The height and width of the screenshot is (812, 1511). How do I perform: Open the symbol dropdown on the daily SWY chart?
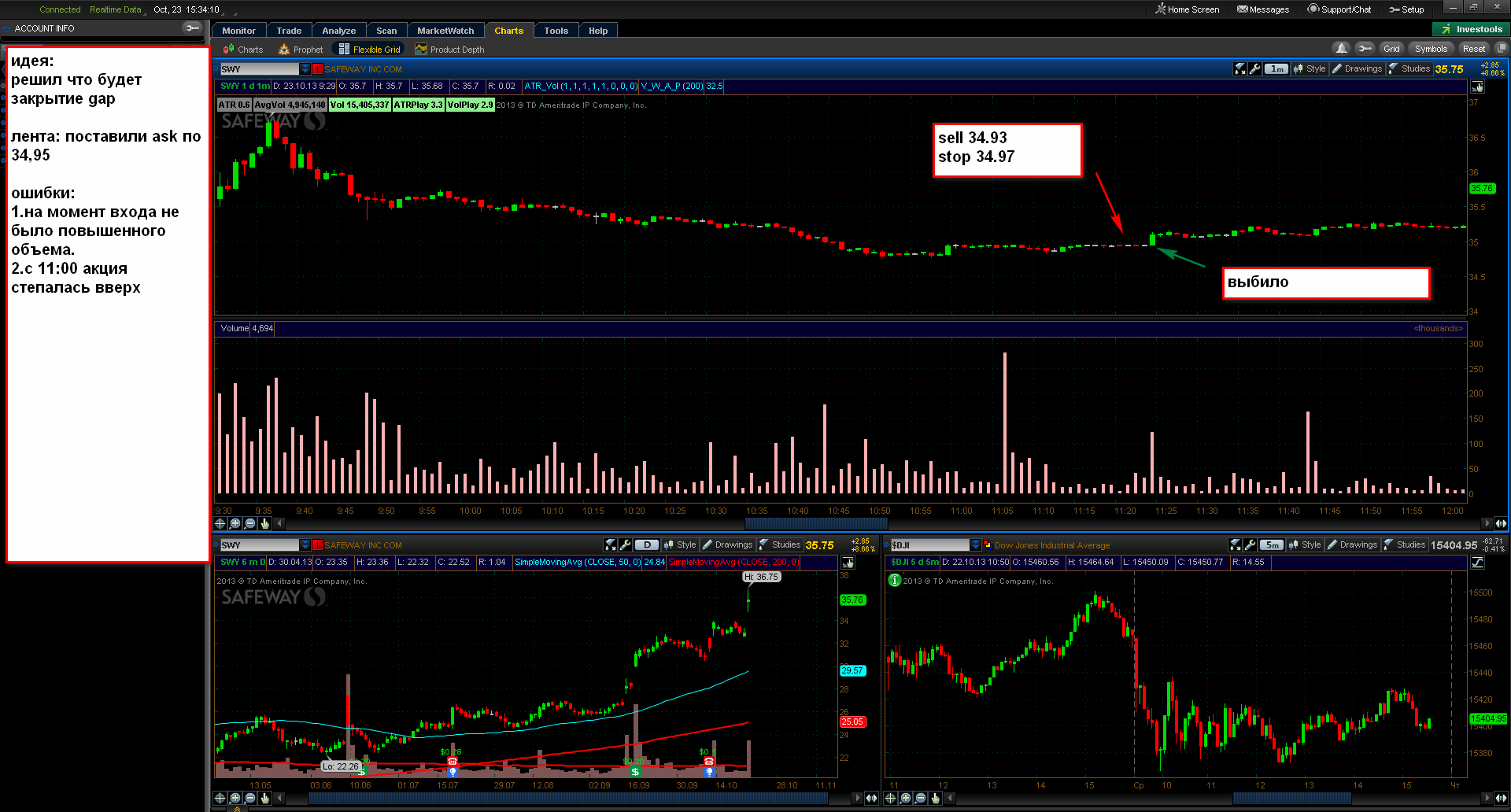coord(305,544)
